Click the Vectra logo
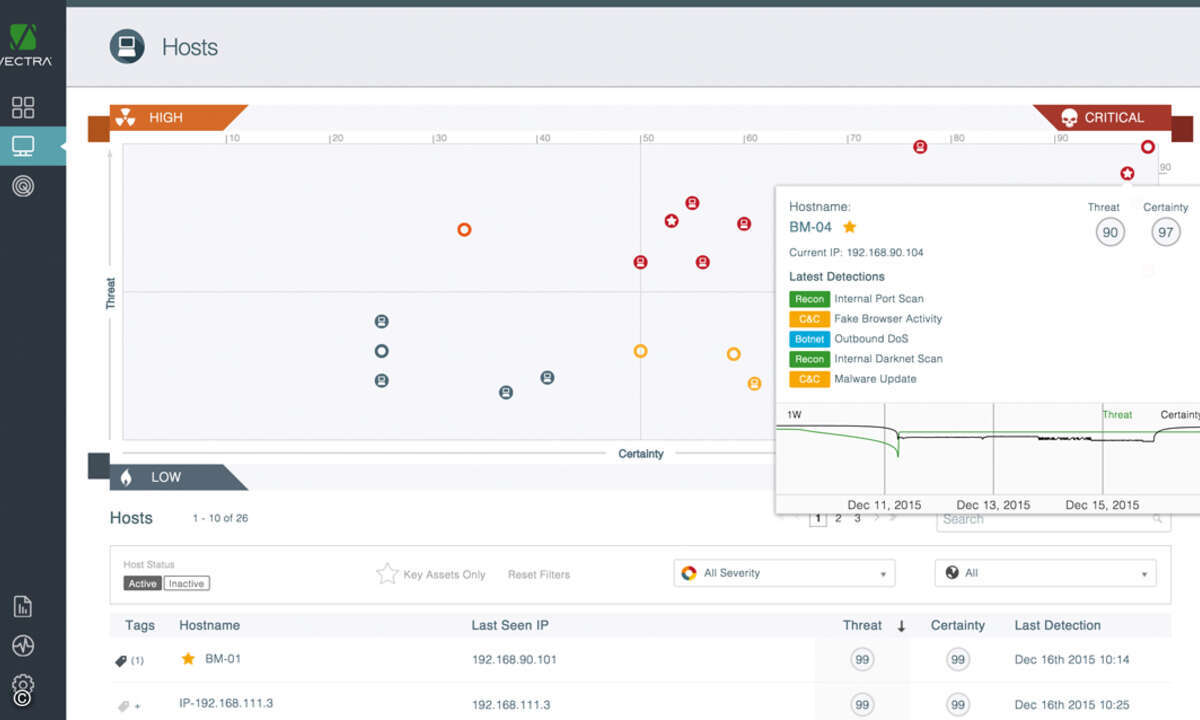Screen dimensions: 1200x720 25,47
